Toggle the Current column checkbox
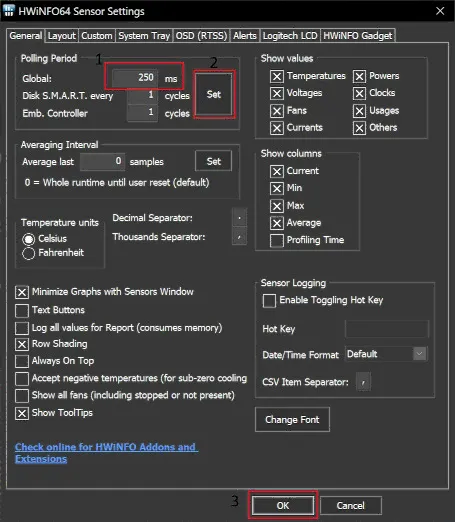The width and height of the screenshot is (455, 522). [x=277, y=171]
